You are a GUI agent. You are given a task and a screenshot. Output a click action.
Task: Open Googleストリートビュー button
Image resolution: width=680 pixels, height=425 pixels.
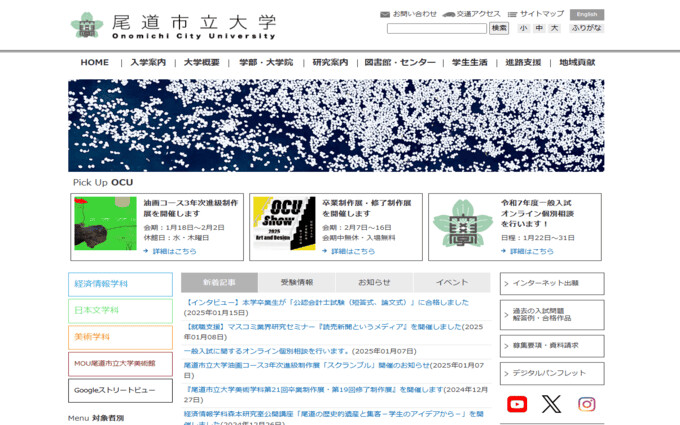pos(120,390)
